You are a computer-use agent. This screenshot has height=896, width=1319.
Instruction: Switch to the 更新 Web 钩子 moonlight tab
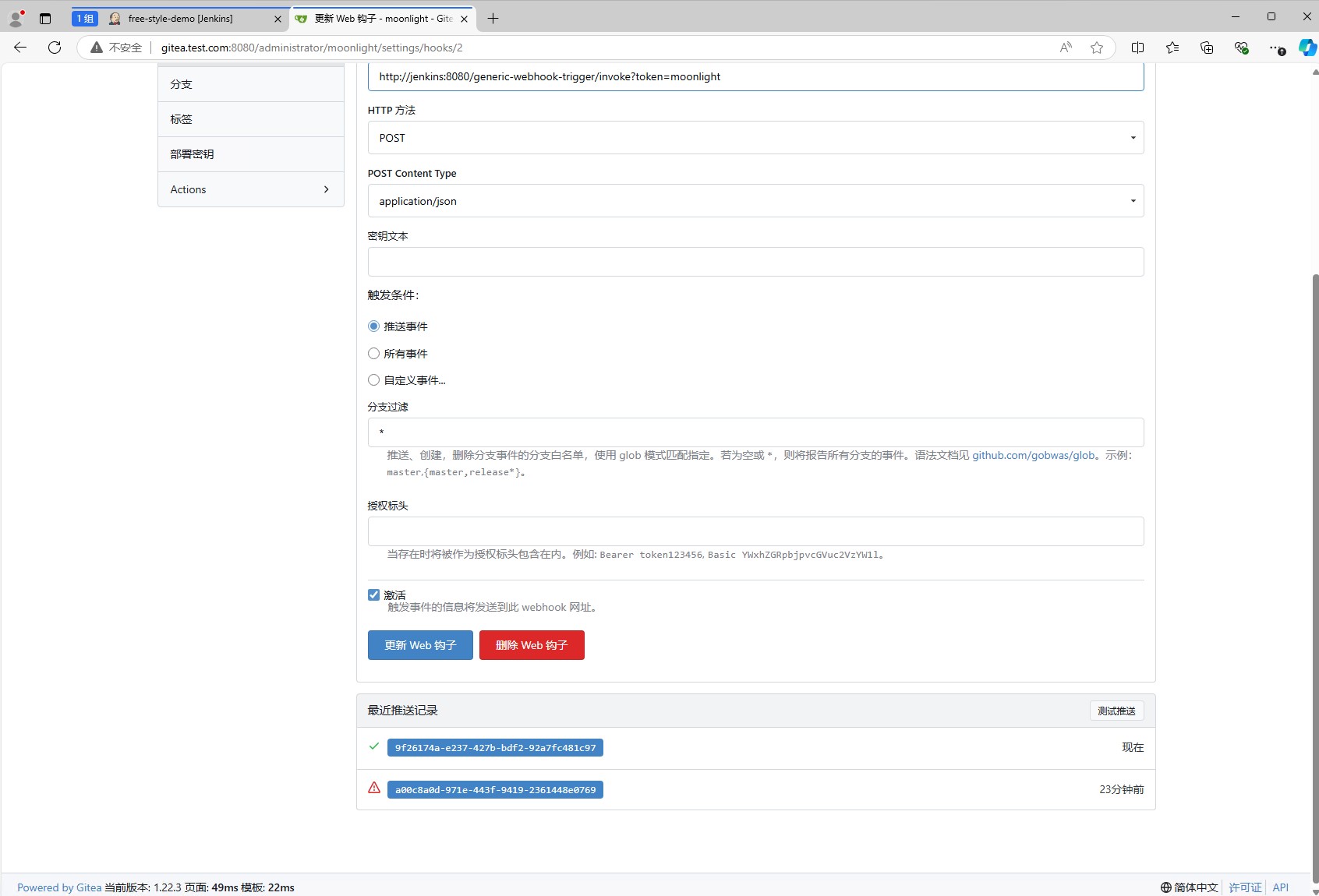pyautogui.click(x=383, y=19)
